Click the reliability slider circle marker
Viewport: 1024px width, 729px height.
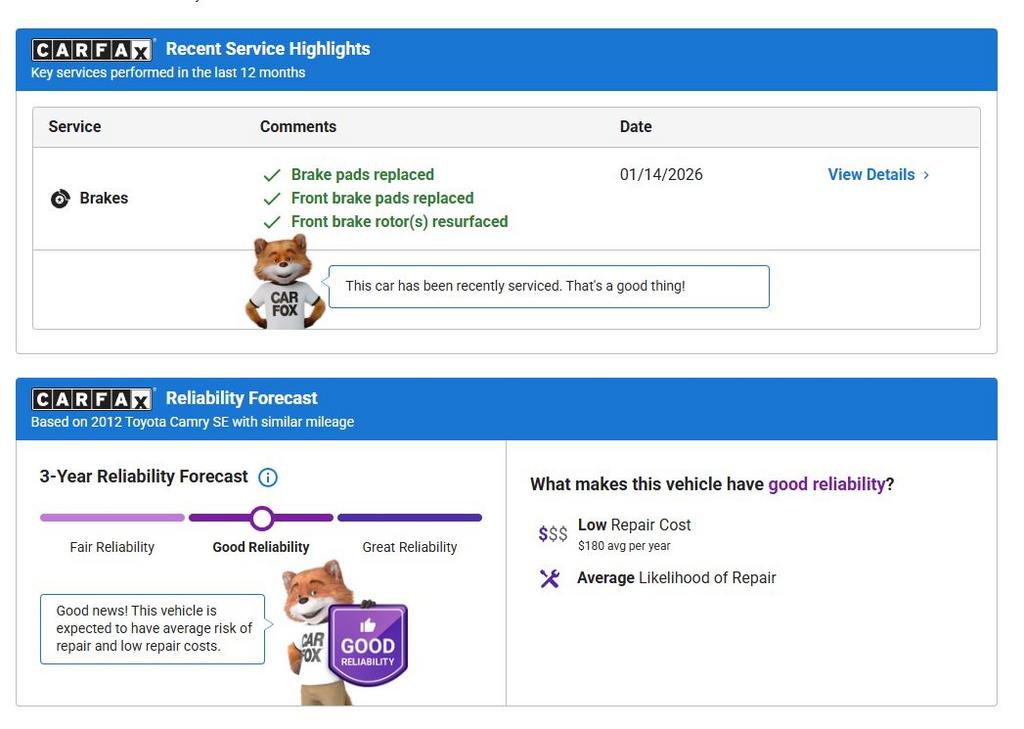[262, 518]
